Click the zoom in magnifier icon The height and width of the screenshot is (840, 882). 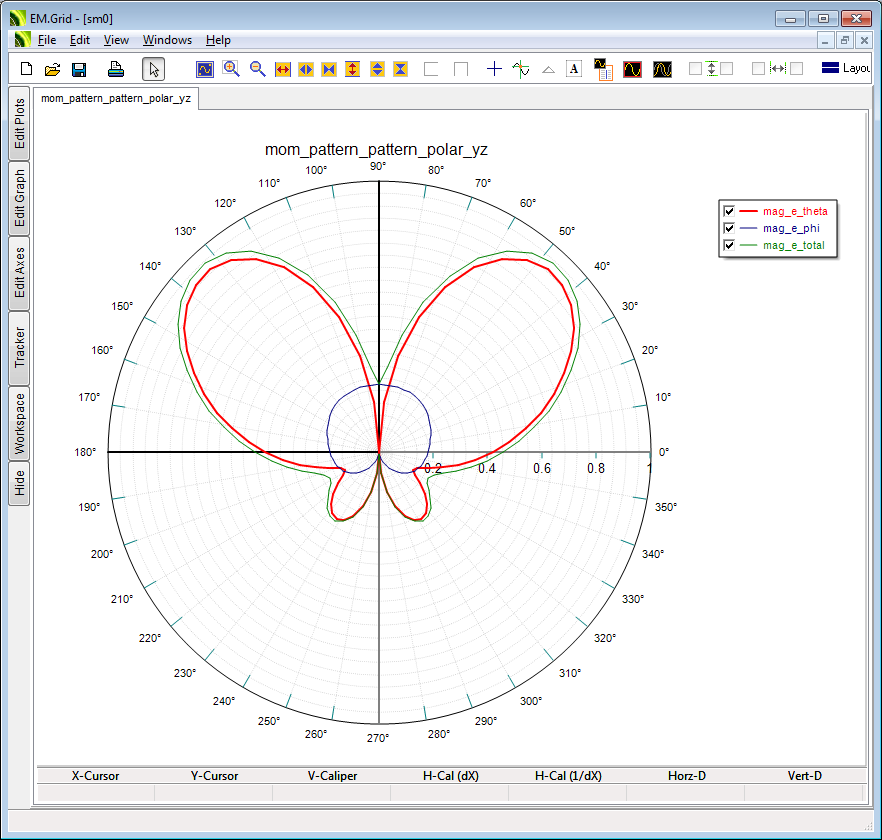[231, 69]
